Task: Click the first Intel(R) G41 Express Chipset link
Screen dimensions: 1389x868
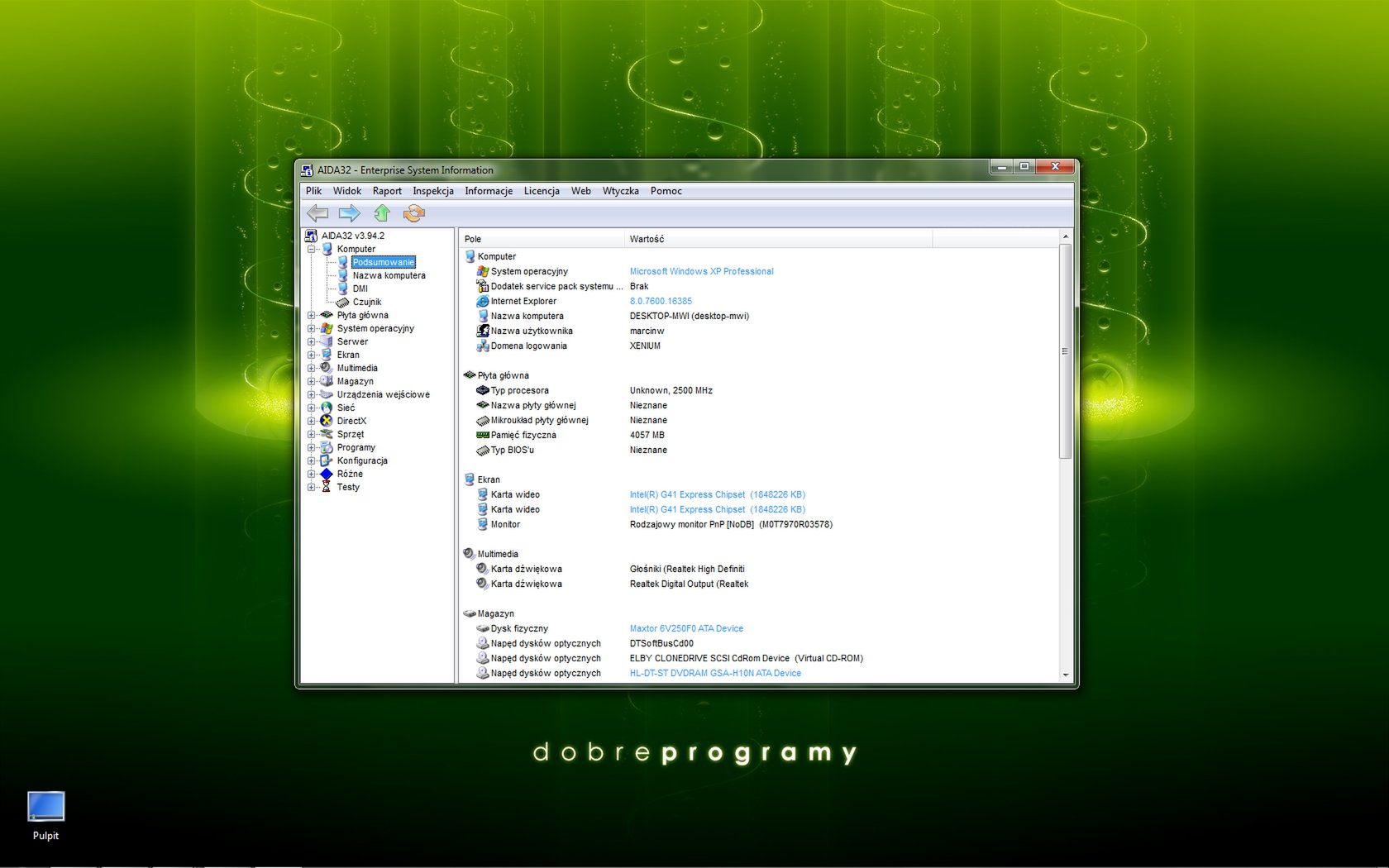Action: coord(717,494)
